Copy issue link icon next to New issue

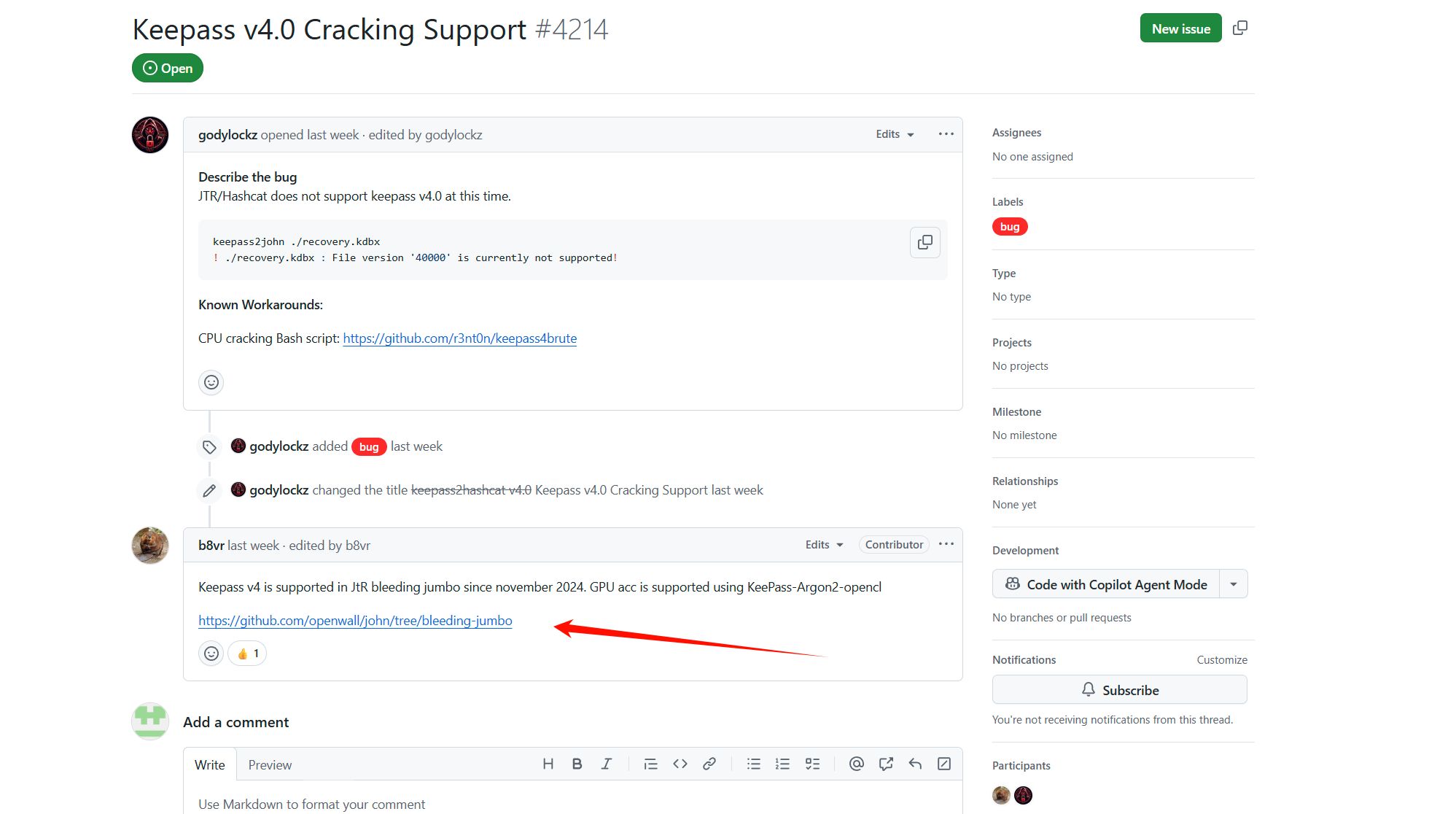[x=1239, y=28]
